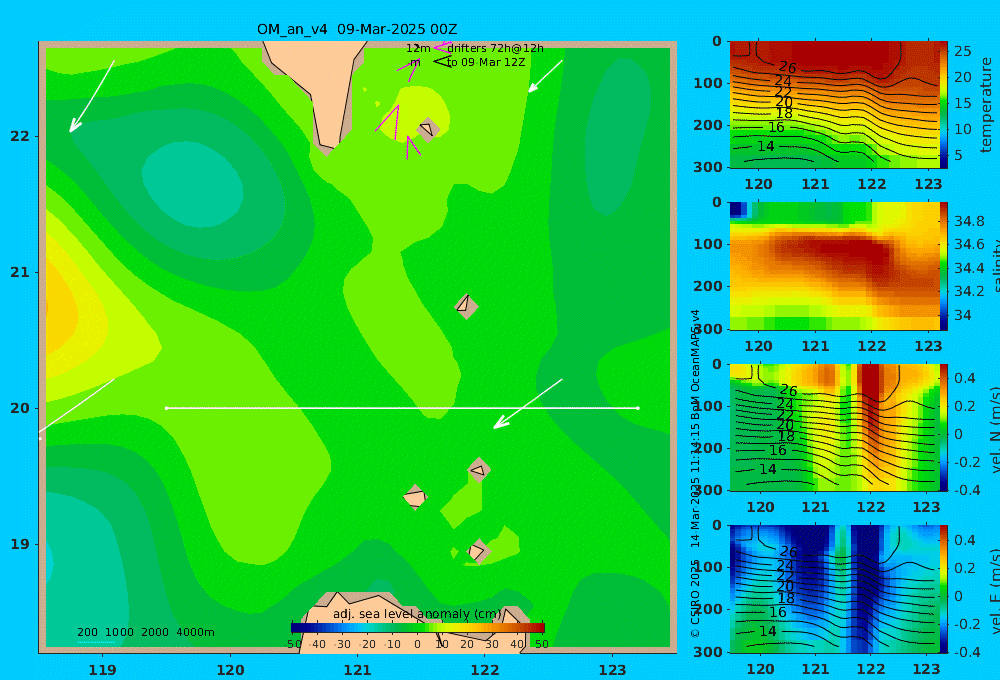Click contour label 18 in the vel. N panel
Image resolution: width=1000 pixels, height=680 pixels.
pyautogui.click(x=786, y=436)
